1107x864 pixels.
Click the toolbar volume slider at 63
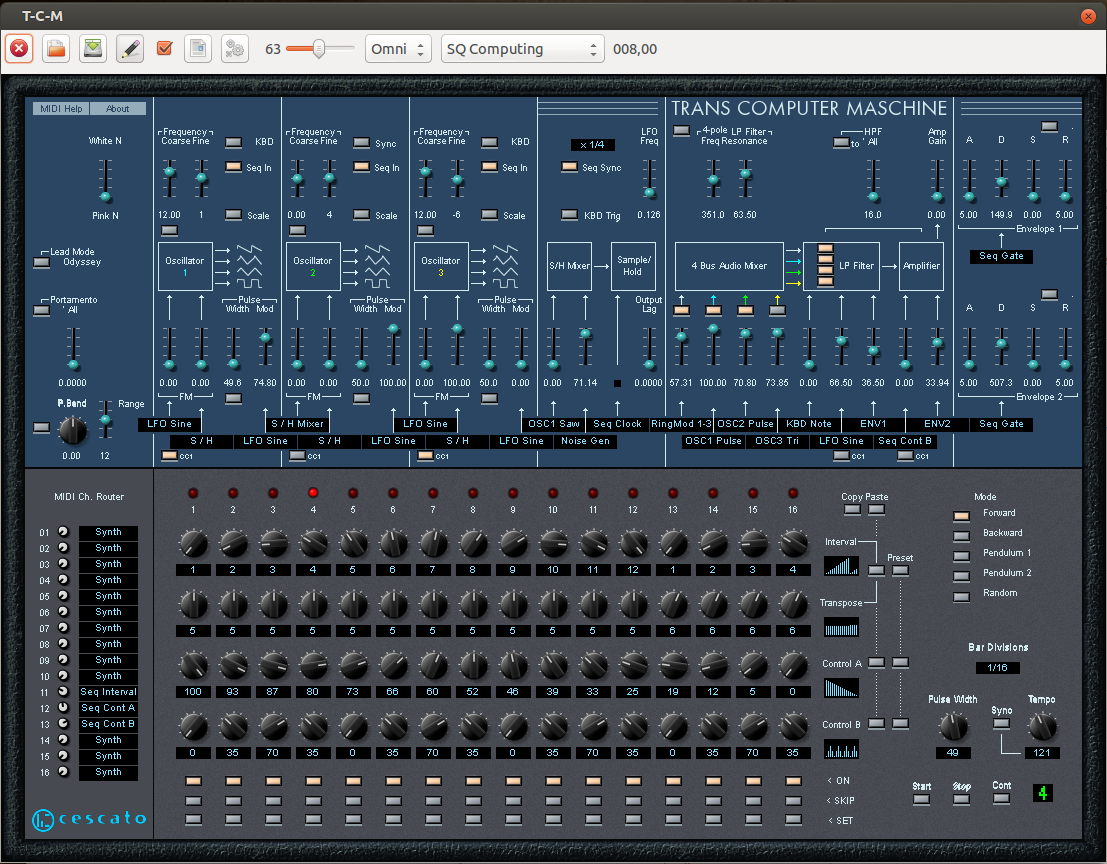tap(319, 48)
